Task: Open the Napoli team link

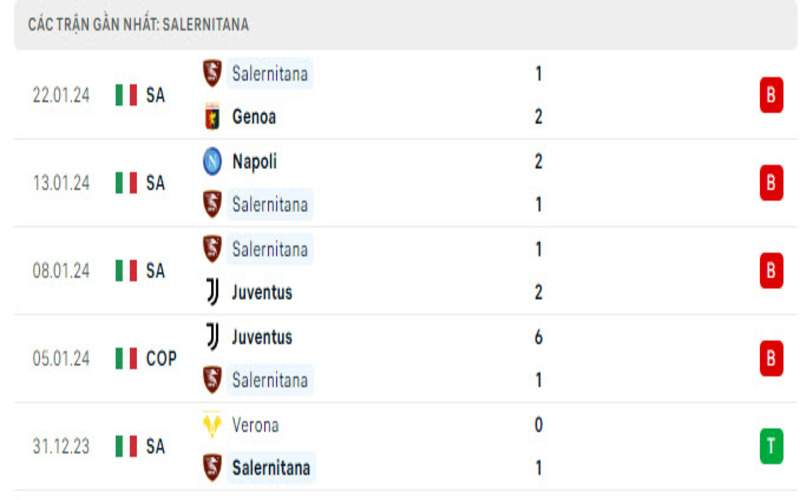Action: [254, 161]
